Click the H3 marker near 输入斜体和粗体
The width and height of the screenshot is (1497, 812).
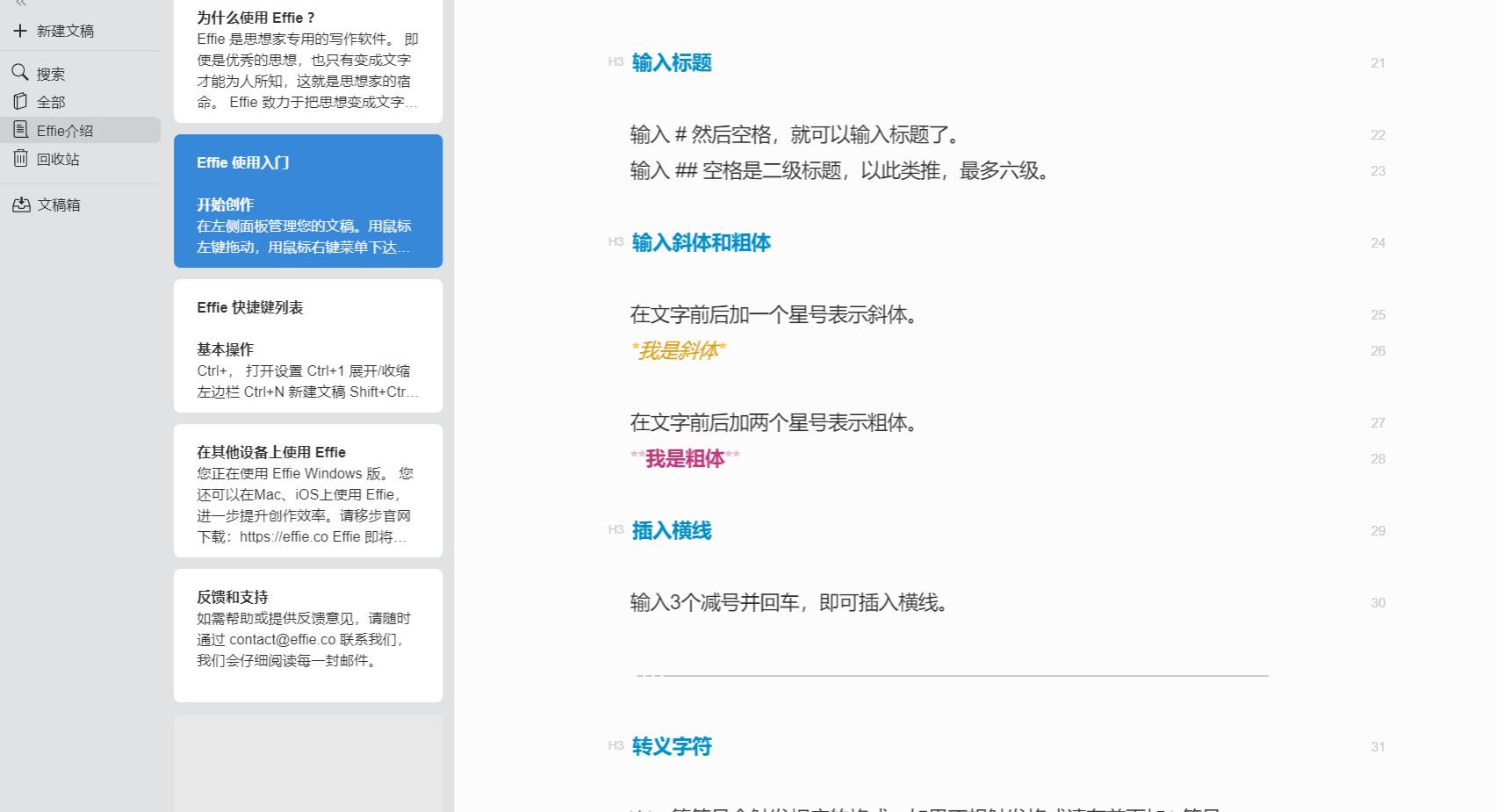tap(615, 243)
